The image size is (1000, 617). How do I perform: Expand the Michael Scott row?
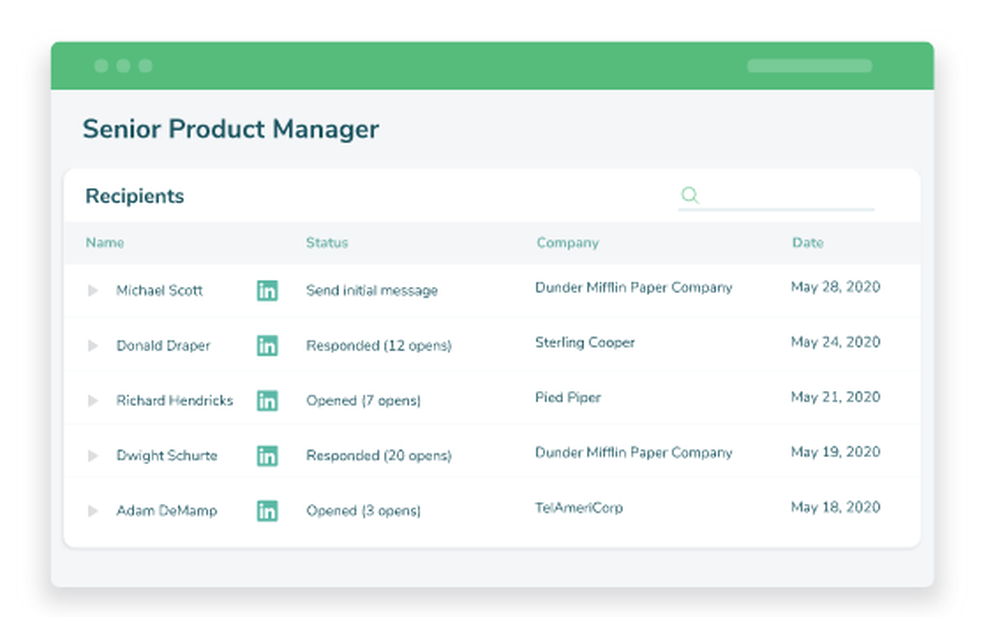click(x=93, y=290)
